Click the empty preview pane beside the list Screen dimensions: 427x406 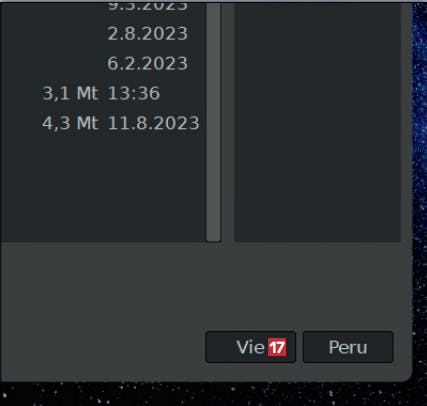tap(318, 122)
